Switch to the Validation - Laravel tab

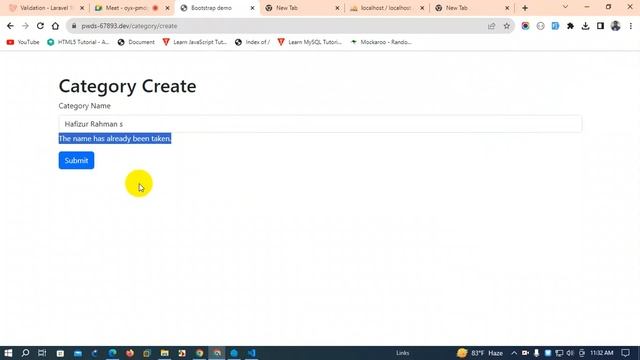coord(46,8)
